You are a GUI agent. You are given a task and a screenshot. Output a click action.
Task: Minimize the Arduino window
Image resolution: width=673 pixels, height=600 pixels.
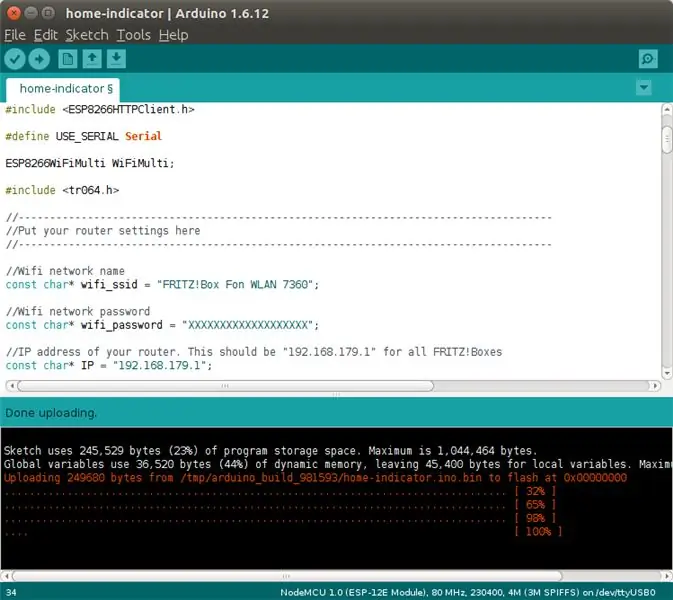pyautogui.click(x=30, y=13)
